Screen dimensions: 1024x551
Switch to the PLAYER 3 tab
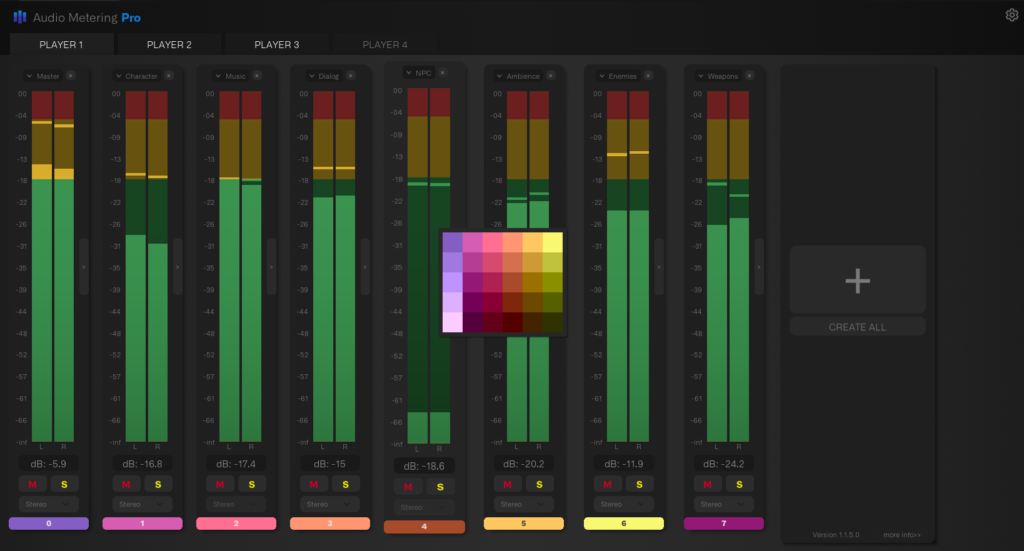click(x=276, y=45)
